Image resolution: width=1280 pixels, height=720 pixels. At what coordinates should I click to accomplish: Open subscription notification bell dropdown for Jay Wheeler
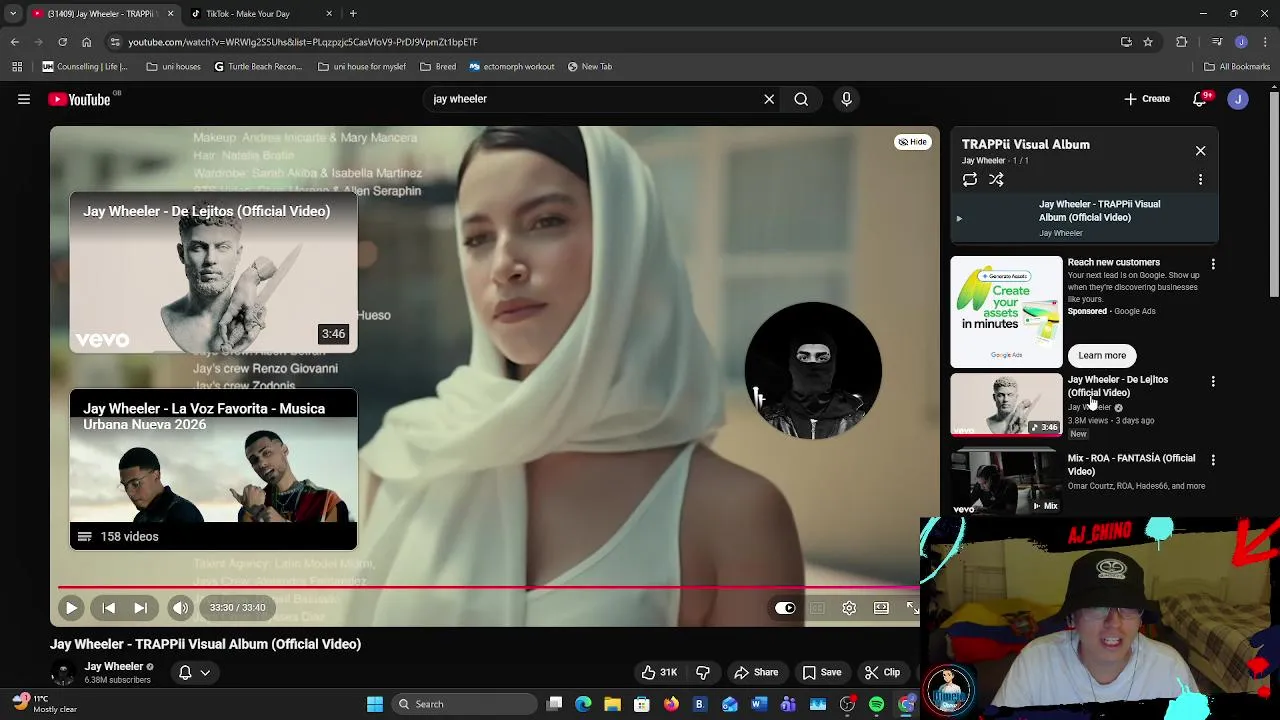click(194, 672)
